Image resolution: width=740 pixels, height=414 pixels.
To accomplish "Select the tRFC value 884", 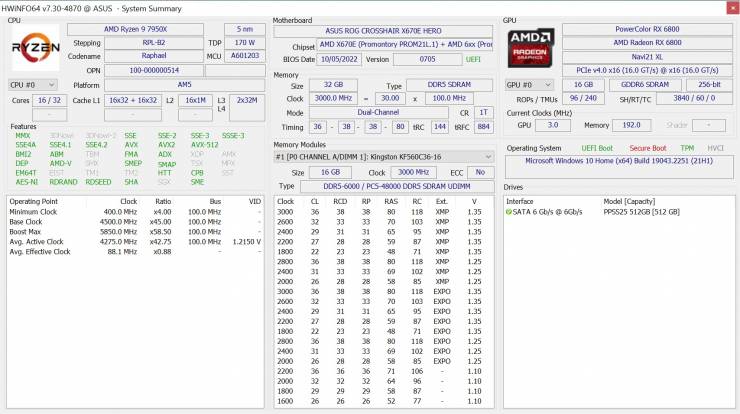I will (x=484, y=127).
